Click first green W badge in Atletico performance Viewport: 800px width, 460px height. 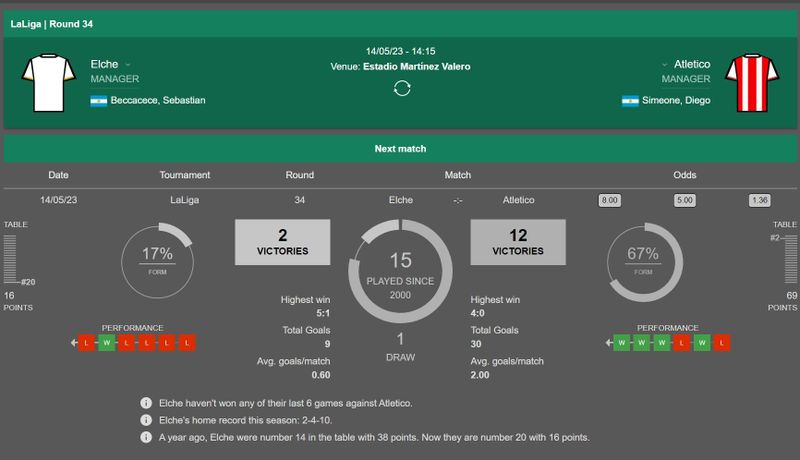(x=621, y=343)
